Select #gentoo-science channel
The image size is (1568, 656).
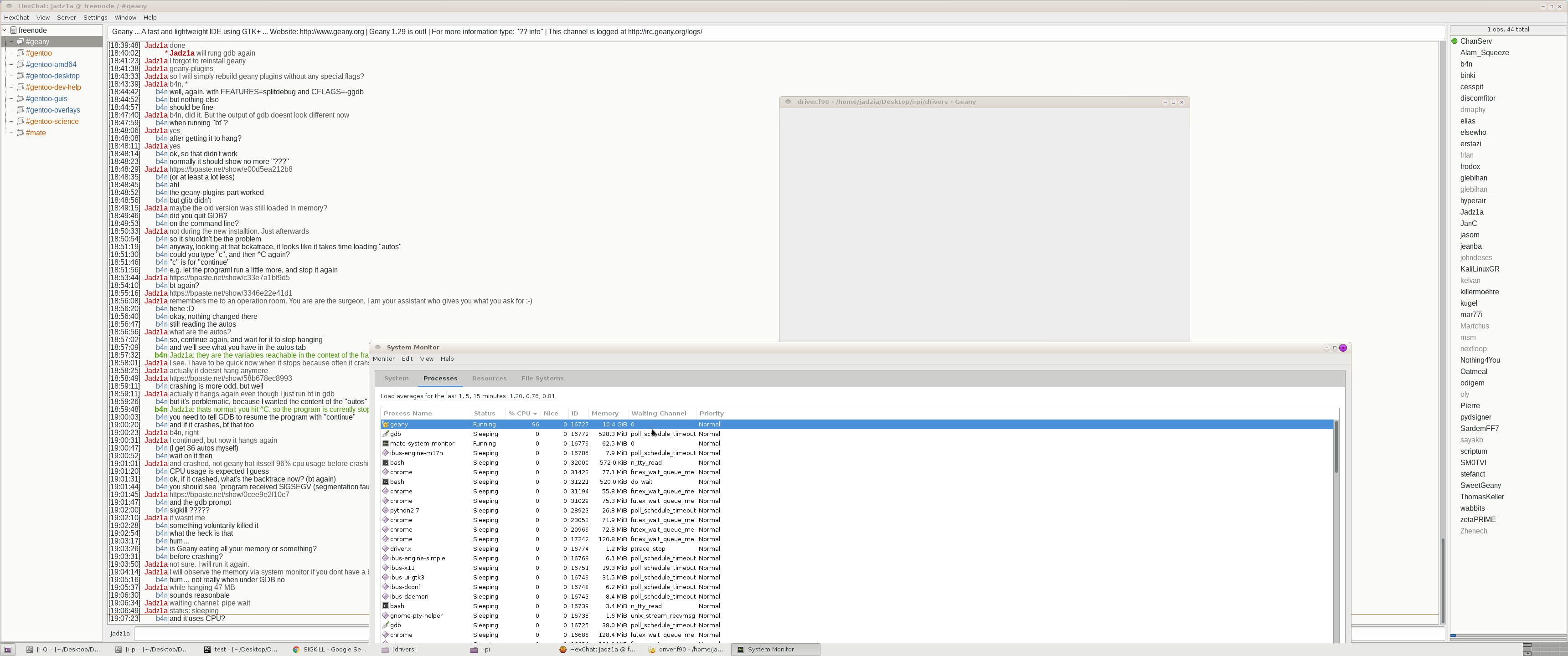[52, 122]
